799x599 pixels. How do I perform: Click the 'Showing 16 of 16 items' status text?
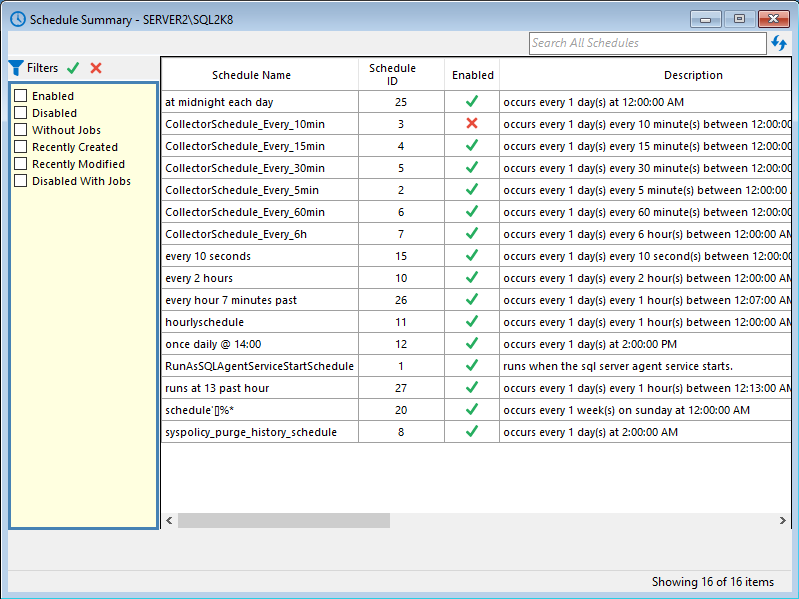[x=713, y=582]
